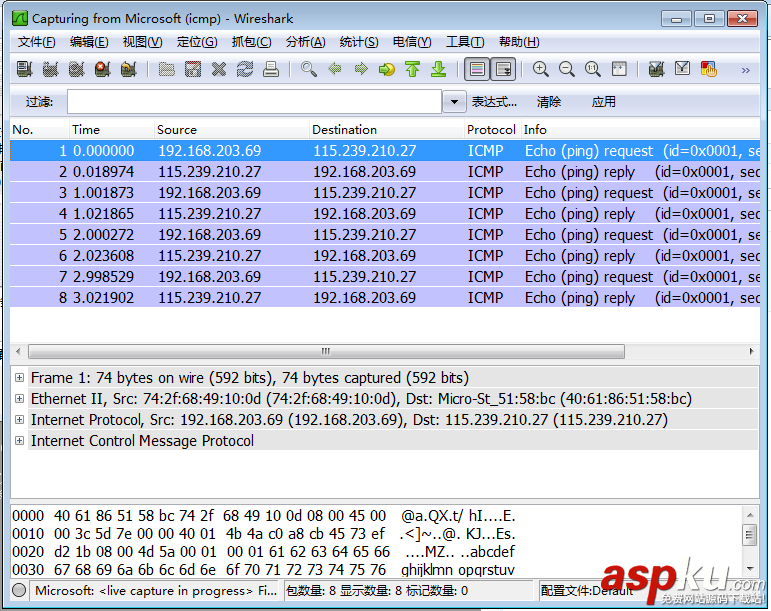The width and height of the screenshot is (771, 611).
Task: Open a capture file folder icon
Action: 167,69
